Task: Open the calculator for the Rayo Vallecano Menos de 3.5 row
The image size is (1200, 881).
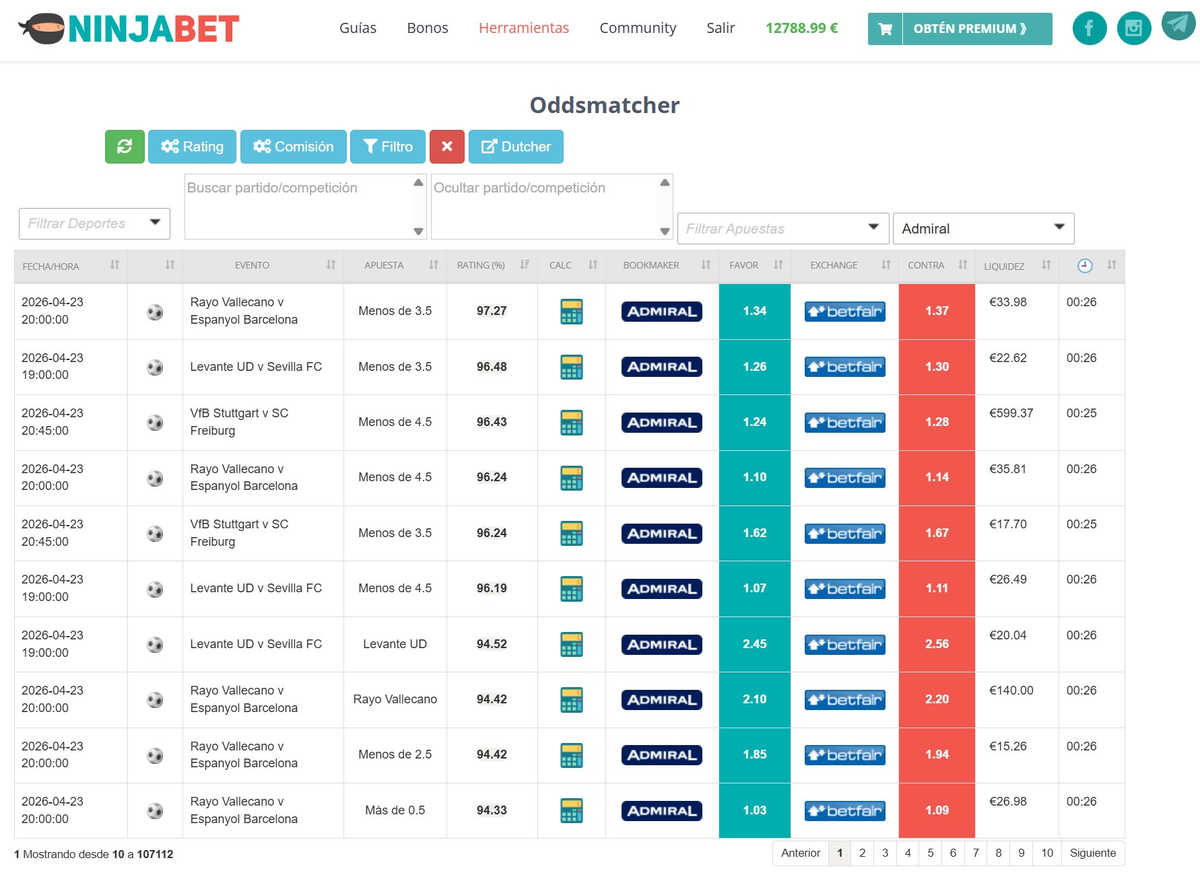Action: (571, 311)
